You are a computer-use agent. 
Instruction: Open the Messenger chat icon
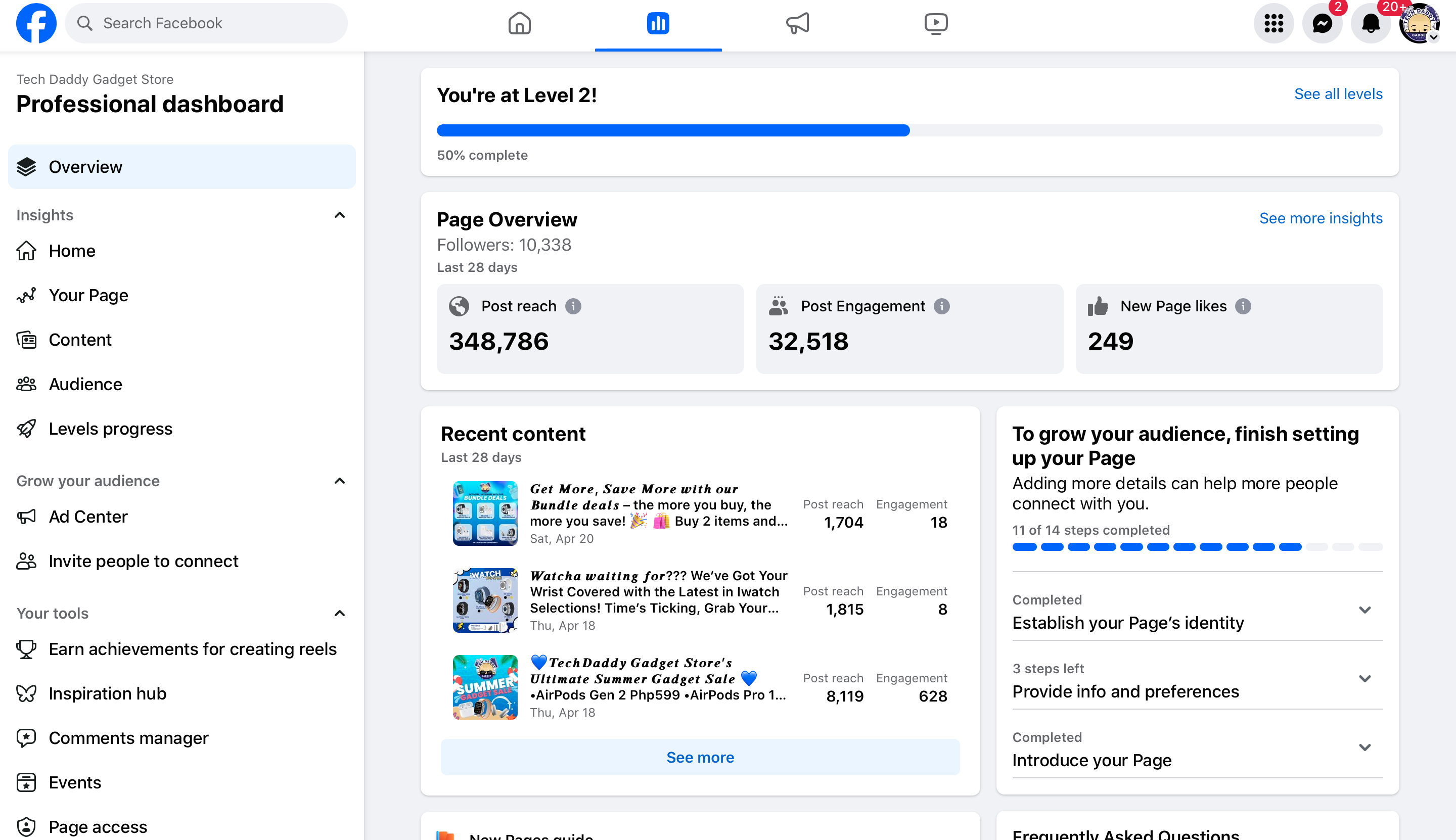[x=1322, y=24]
